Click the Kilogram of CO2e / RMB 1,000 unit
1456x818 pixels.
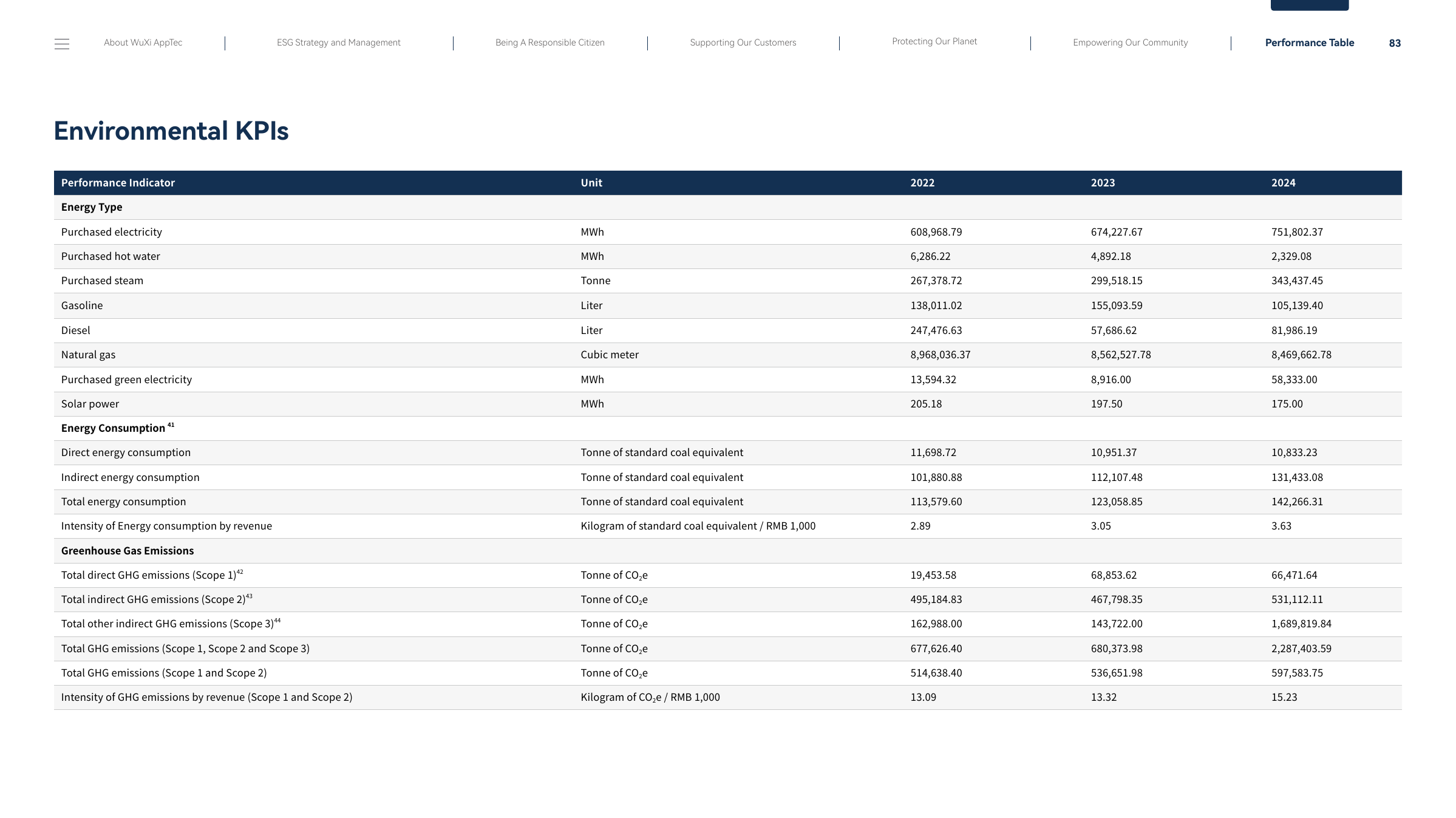(x=650, y=697)
